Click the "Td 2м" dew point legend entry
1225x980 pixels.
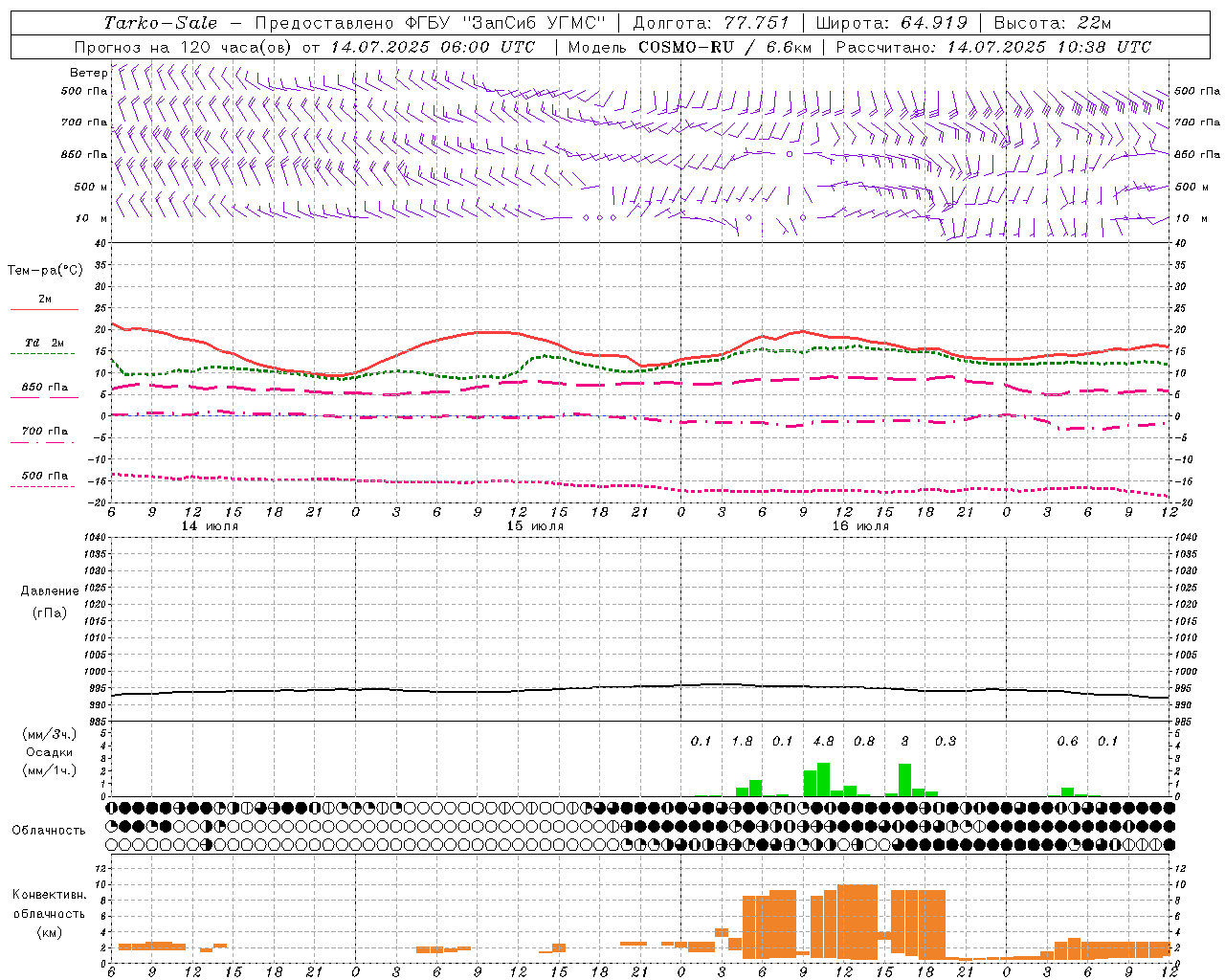(45, 343)
